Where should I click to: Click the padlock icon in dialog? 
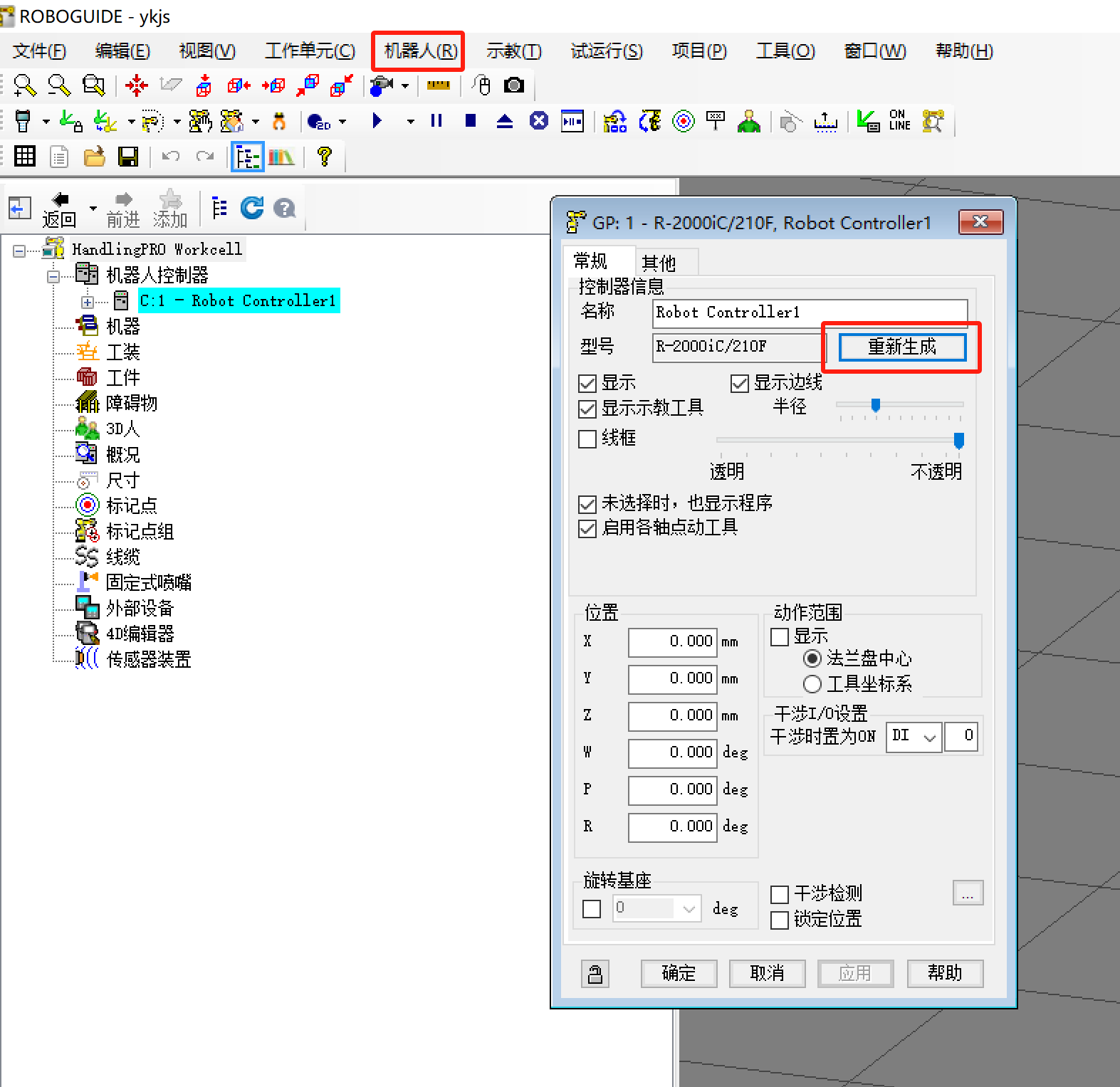click(x=595, y=973)
